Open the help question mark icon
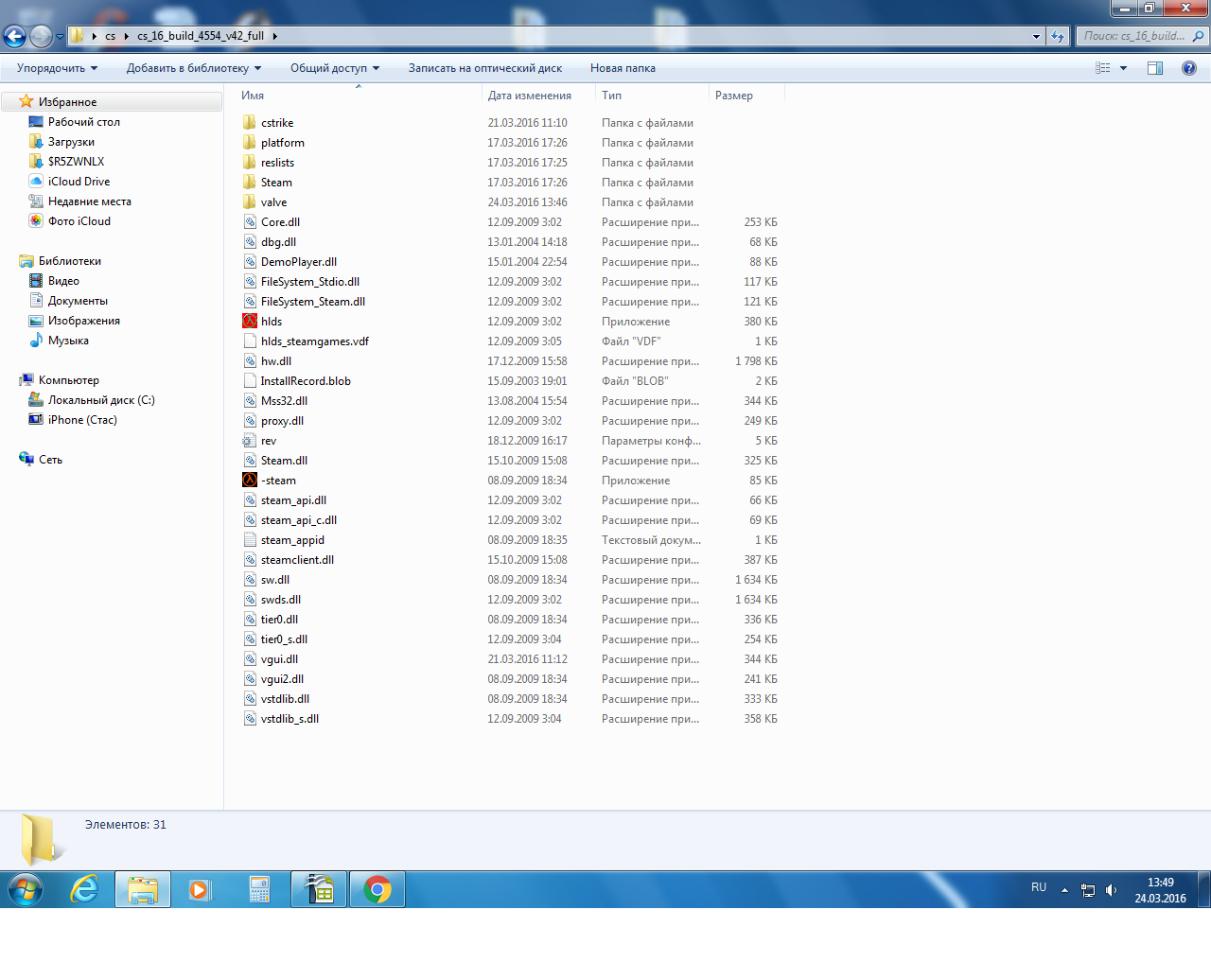This screenshot has height=980, width=1211. coord(1189,68)
